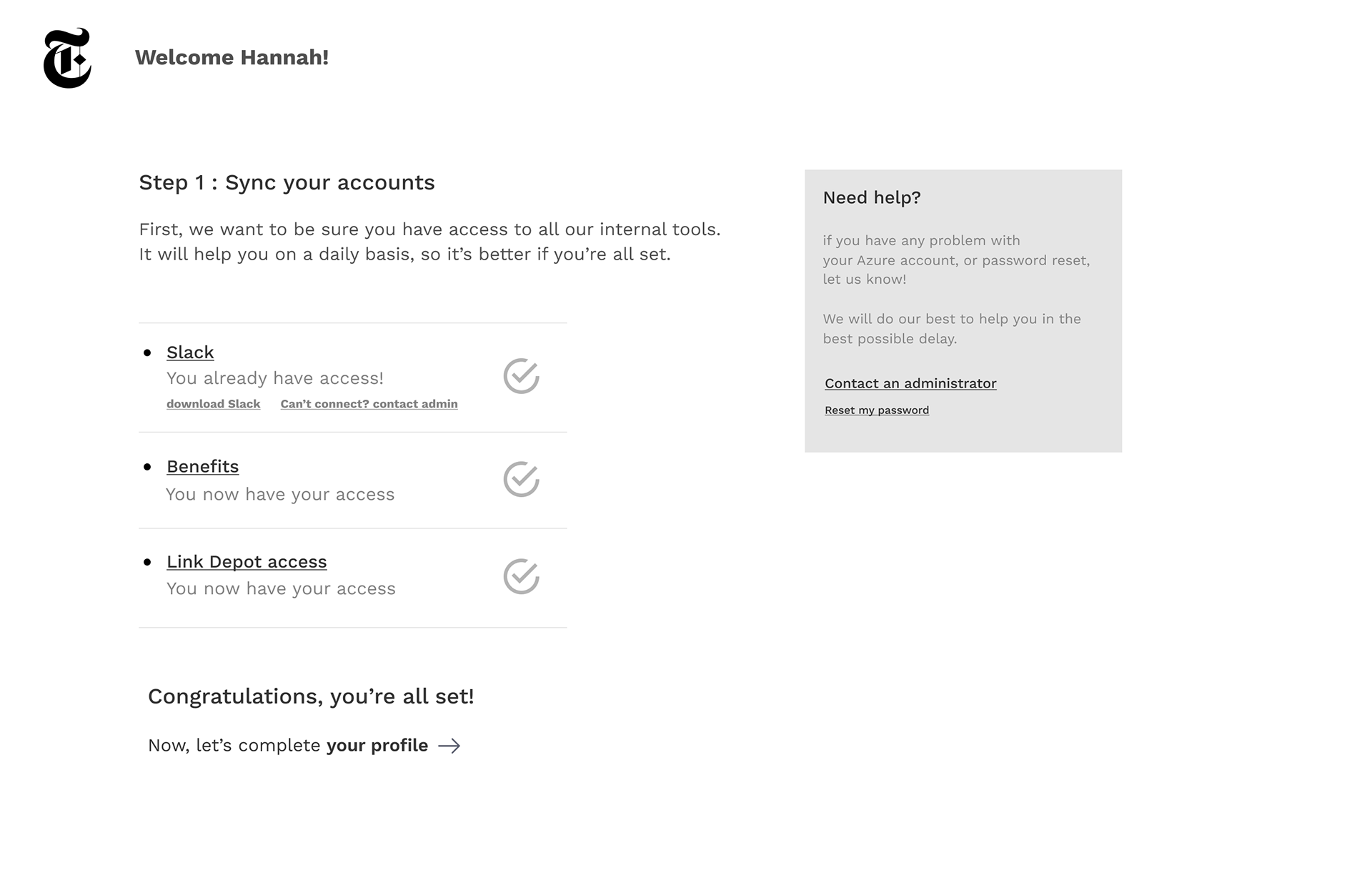The height and width of the screenshot is (893, 1372).
Task: Click the 'Welcome Hannah!' heading
Action: (x=232, y=57)
